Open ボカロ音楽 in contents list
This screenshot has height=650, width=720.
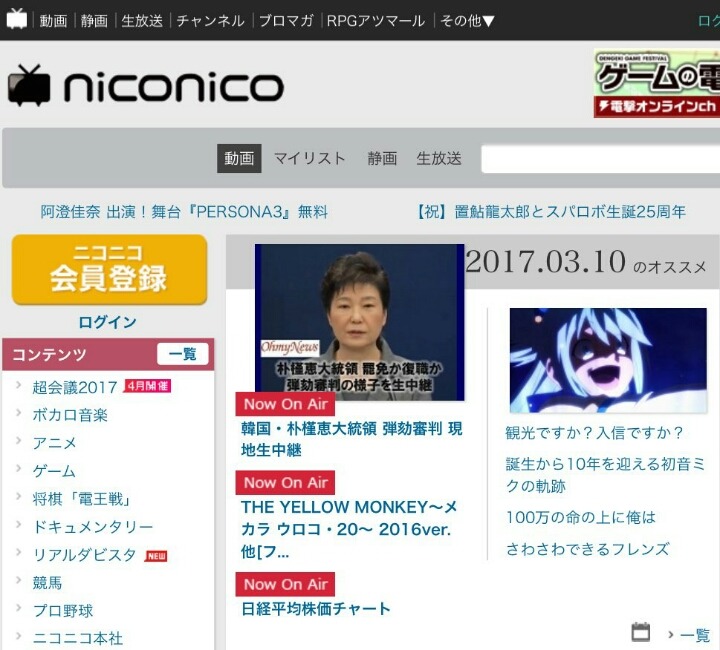(70, 415)
